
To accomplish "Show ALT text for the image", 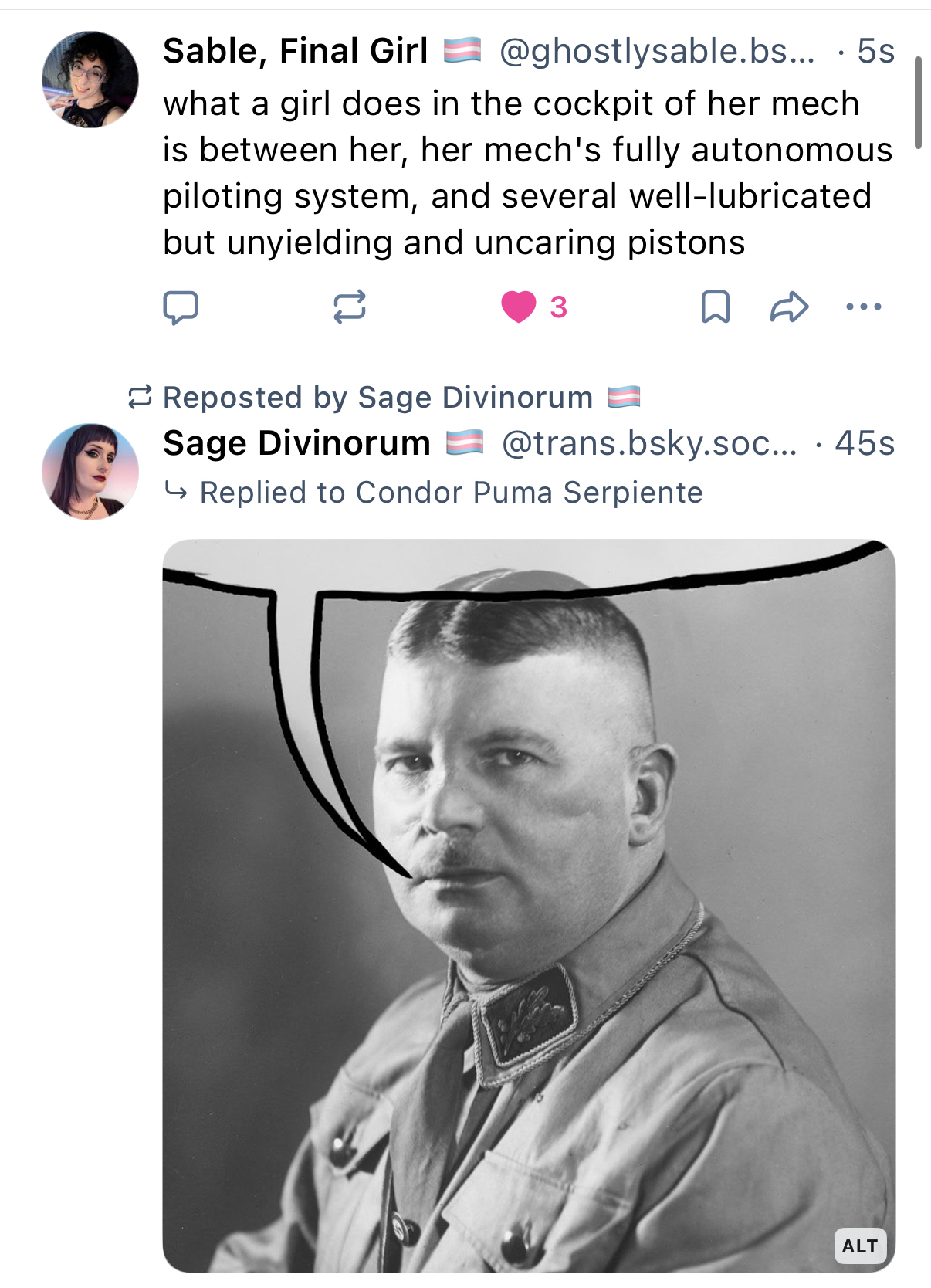I will tap(860, 1246).
